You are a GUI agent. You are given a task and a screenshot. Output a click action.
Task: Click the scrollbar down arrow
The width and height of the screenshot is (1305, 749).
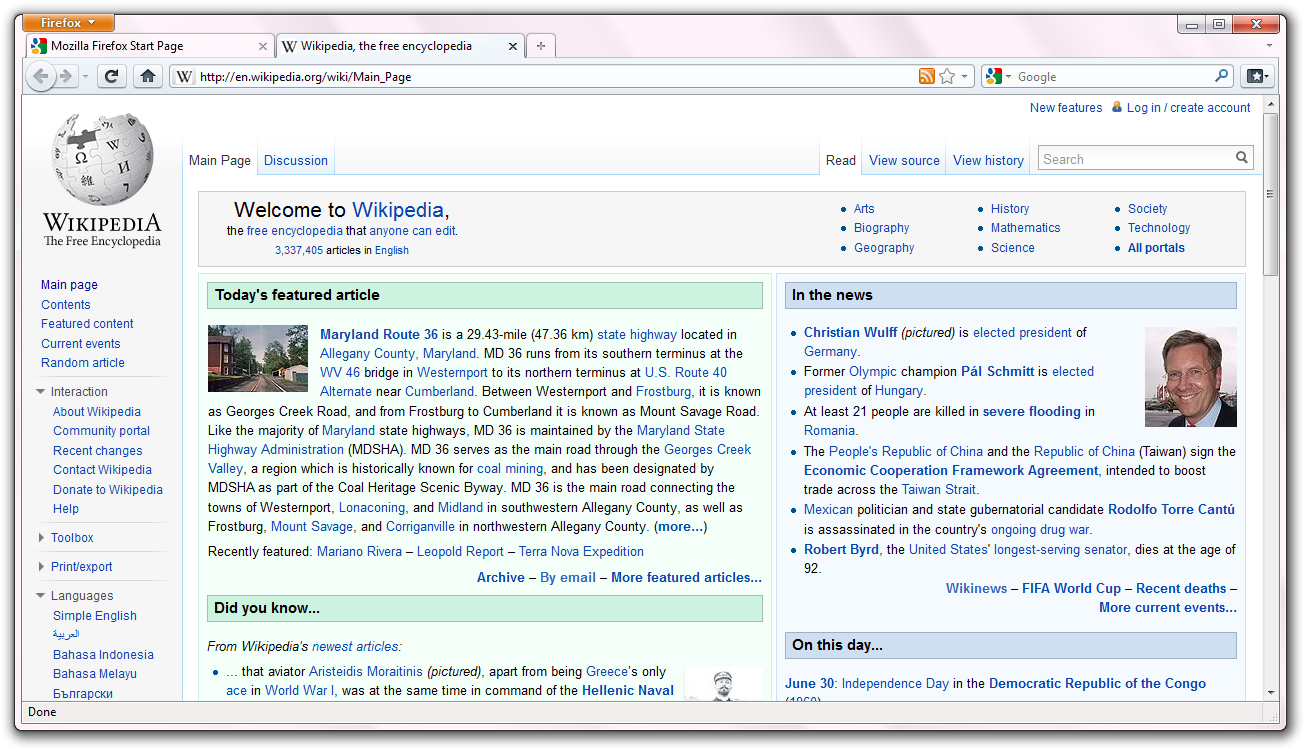(1271, 692)
